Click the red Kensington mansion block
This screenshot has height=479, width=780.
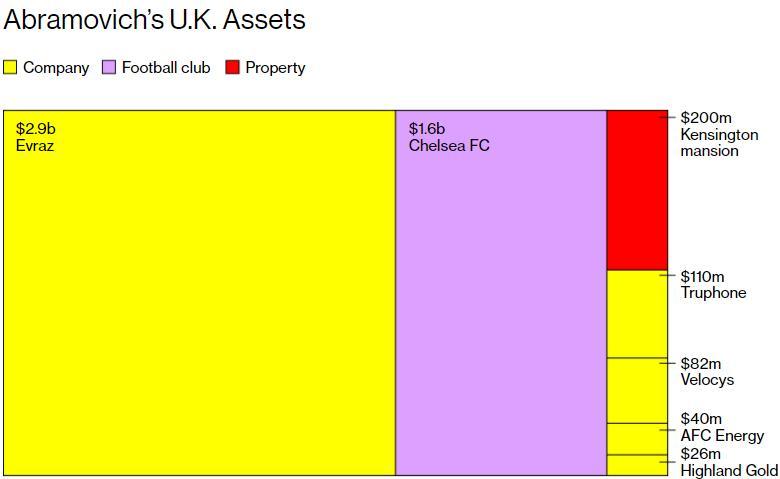637,190
